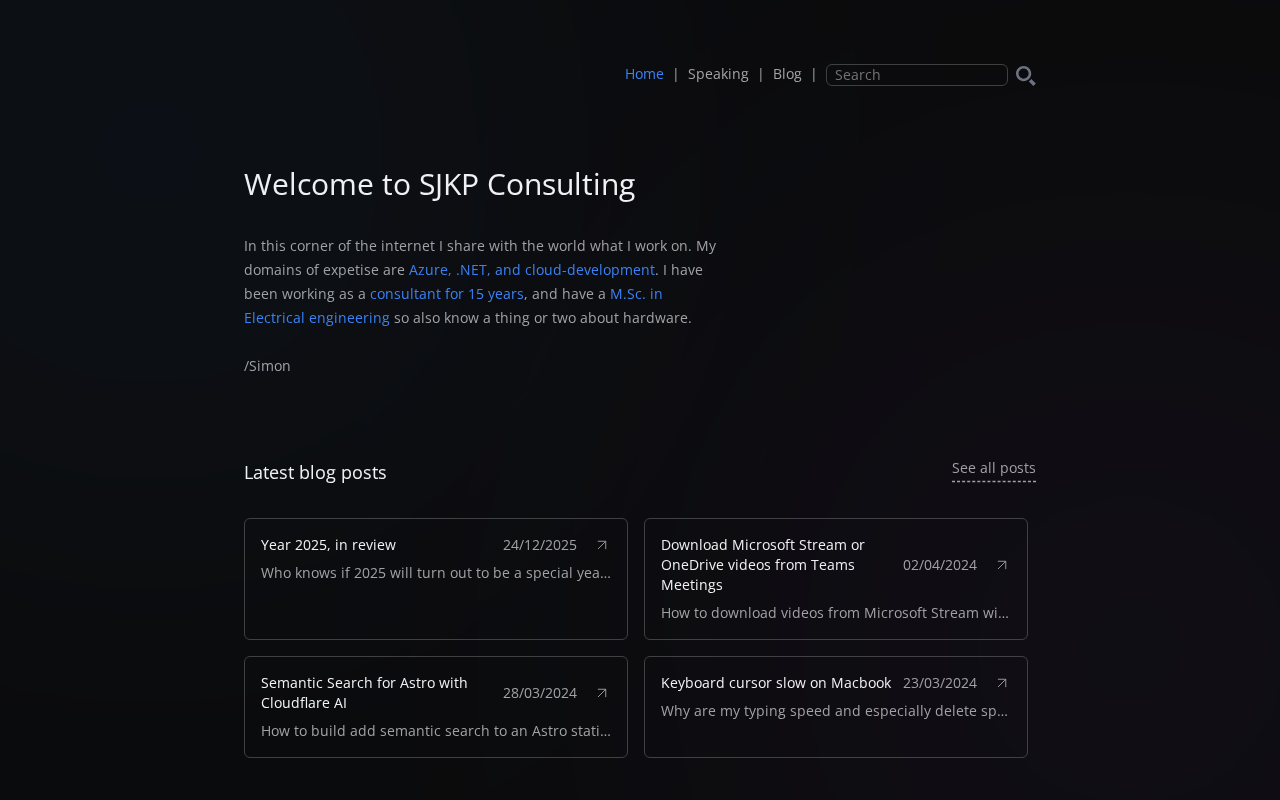The width and height of the screenshot is (1280, 800).
Task: Open Keyboard cursor slow on Macbook post
Action: (776, 683)
